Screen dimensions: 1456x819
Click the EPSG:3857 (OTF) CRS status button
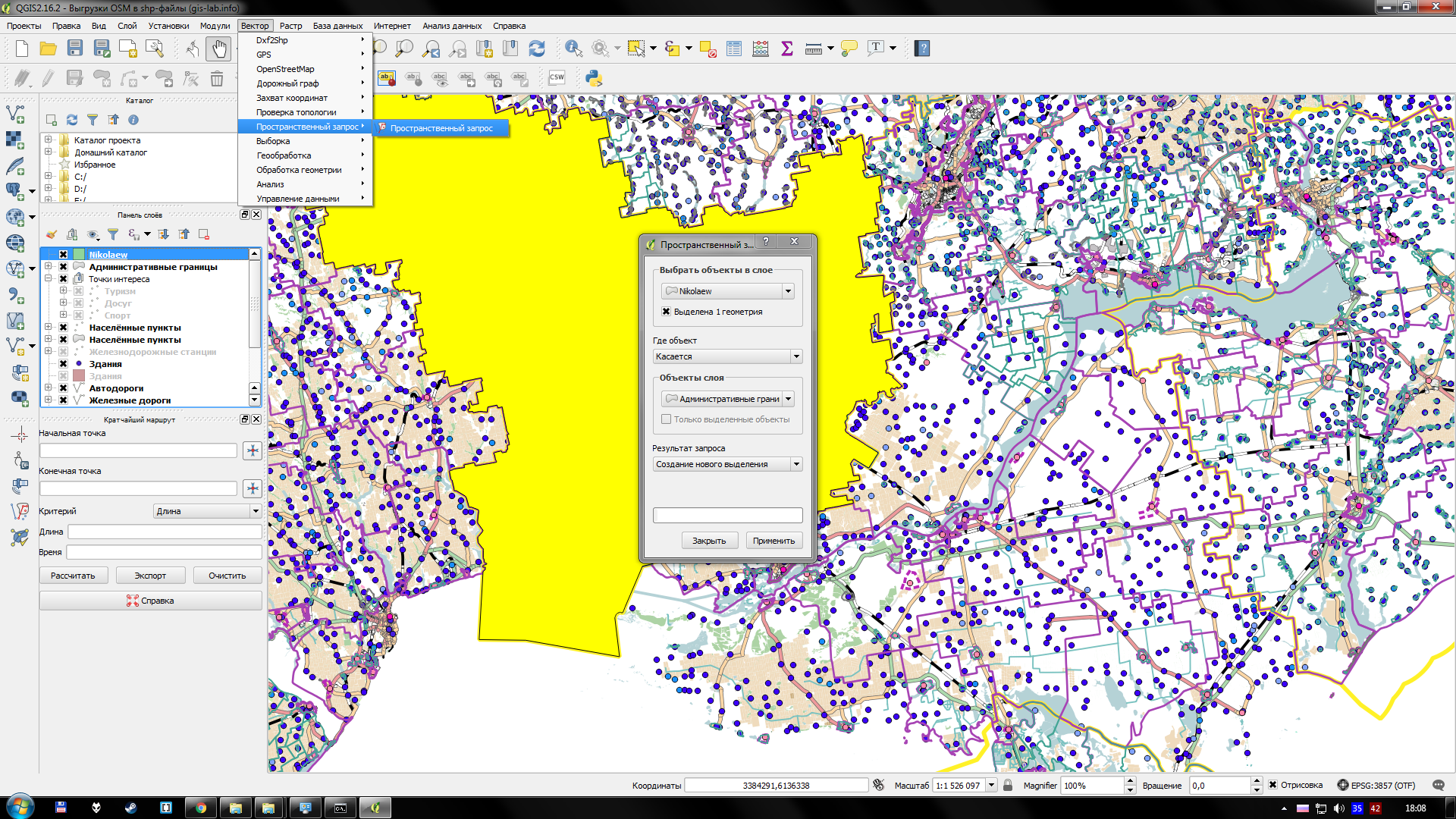1376,786
